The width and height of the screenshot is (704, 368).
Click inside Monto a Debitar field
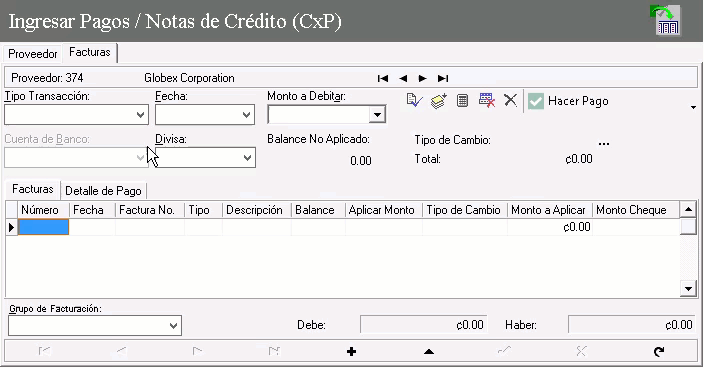point(319,115)
